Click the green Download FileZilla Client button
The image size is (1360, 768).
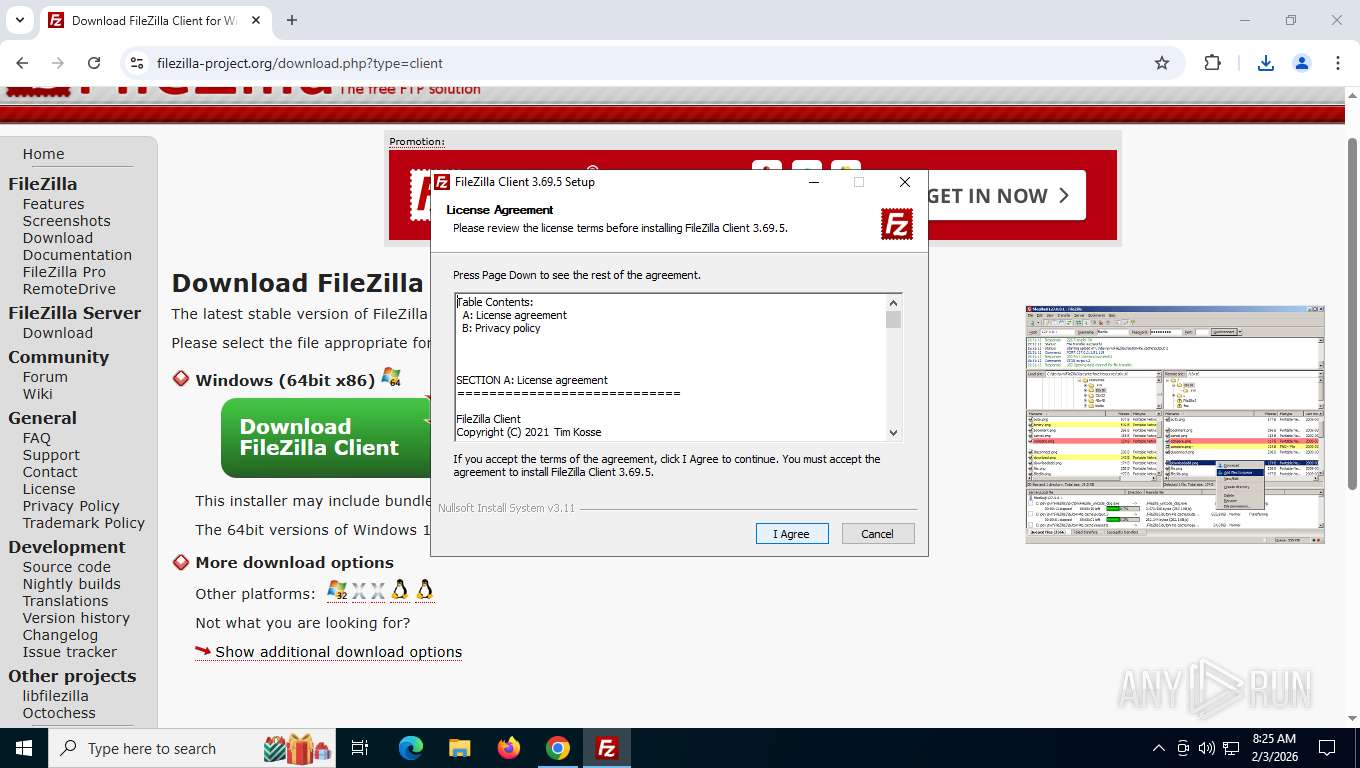pyautogui.click(x=326, y=437)
